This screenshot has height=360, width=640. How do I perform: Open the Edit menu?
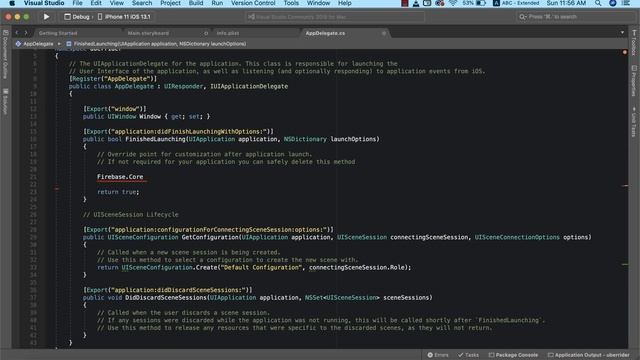[x=96, y=3]
